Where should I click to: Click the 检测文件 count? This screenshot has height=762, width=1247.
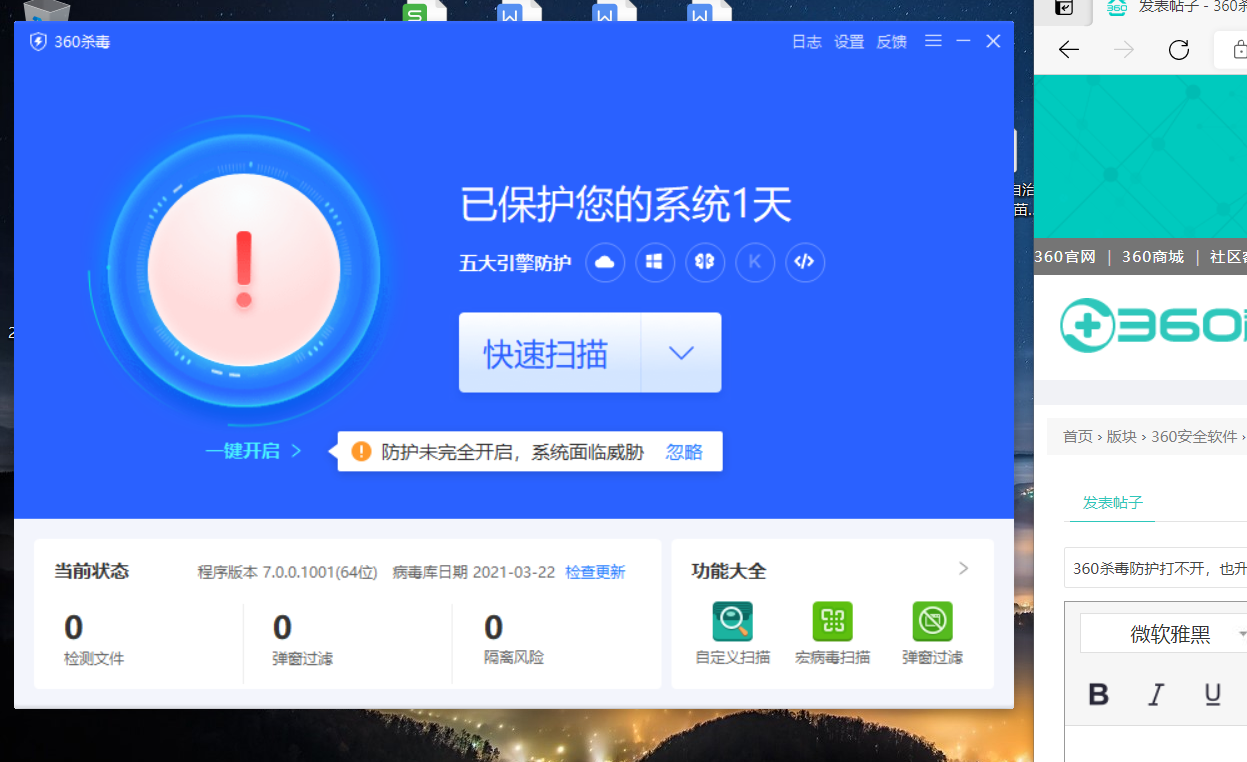click(74, 628)
